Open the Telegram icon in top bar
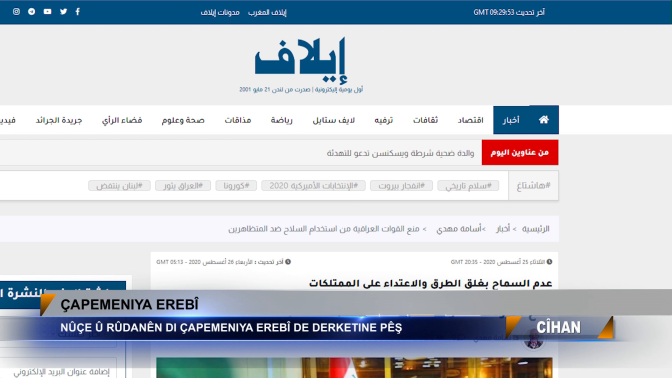 [x=32, y=12]
